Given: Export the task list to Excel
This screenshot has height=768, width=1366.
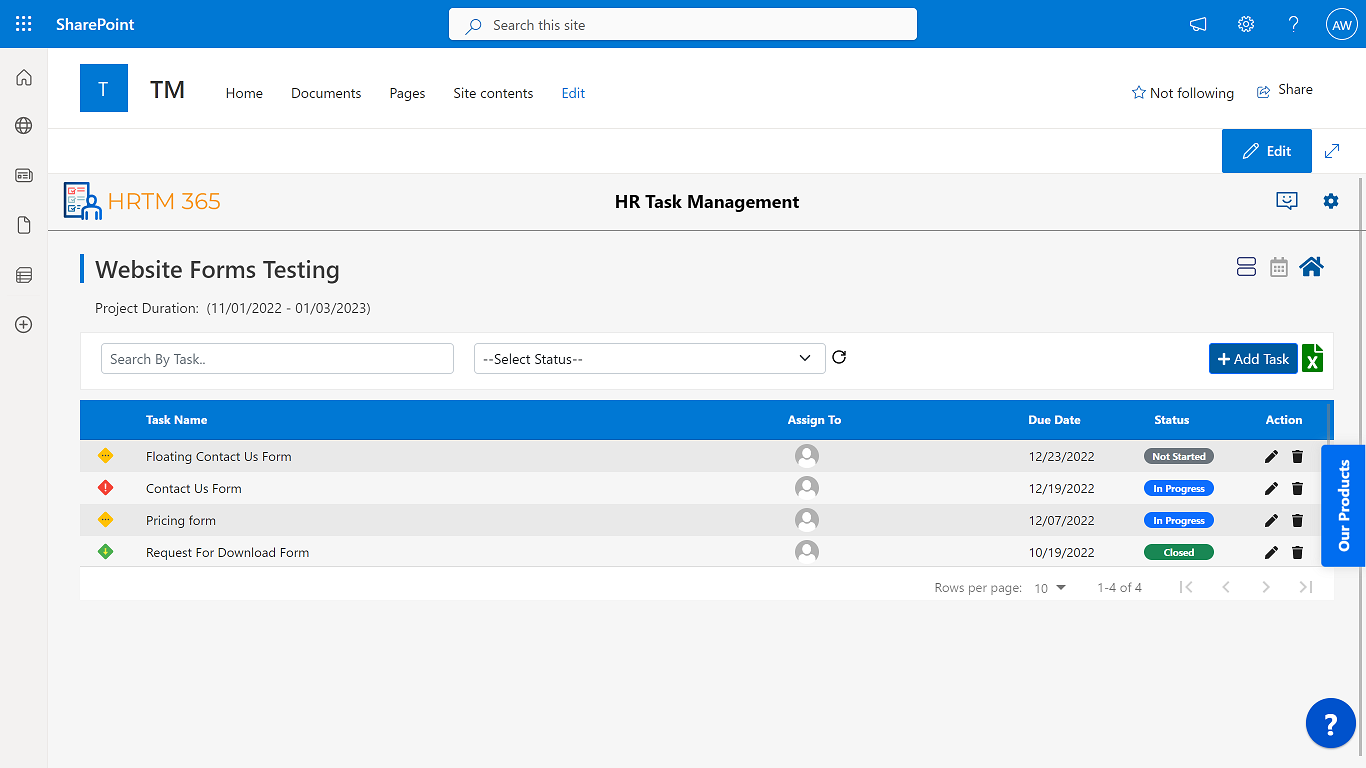Looking at the screenshot, I should tap(1312, 358).
